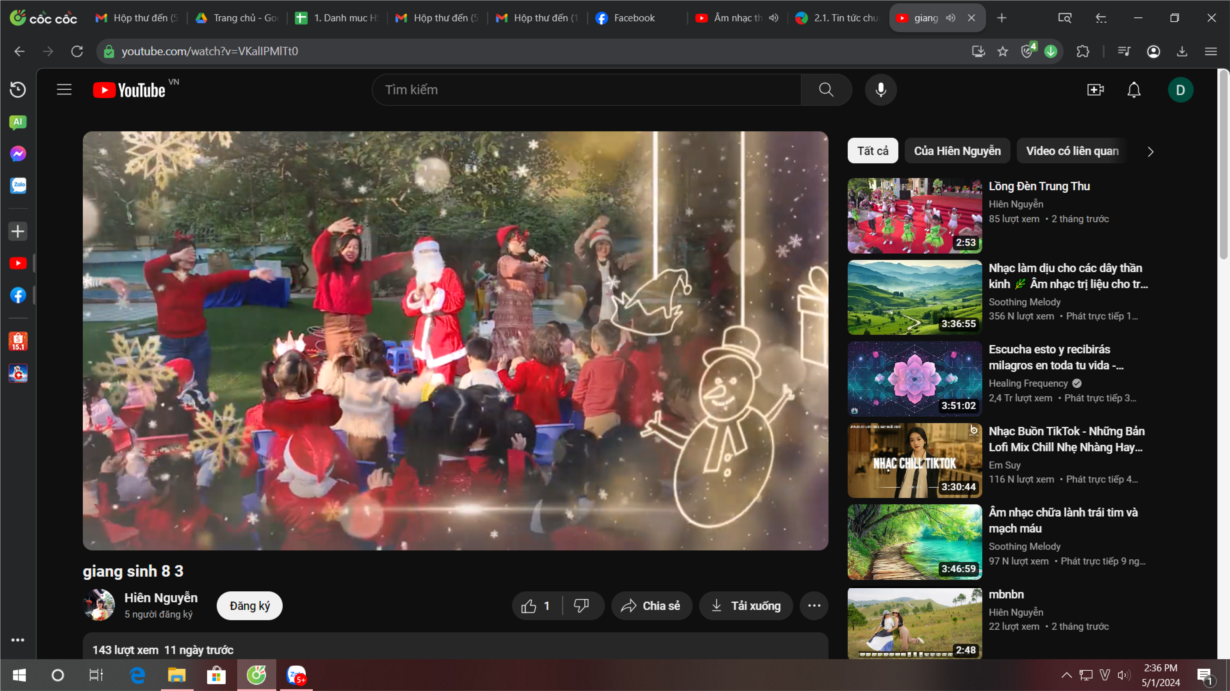Viewport: 1230px width, 691px height.
Task: Dislike the video with thumbs down
Action: (582, 606)
